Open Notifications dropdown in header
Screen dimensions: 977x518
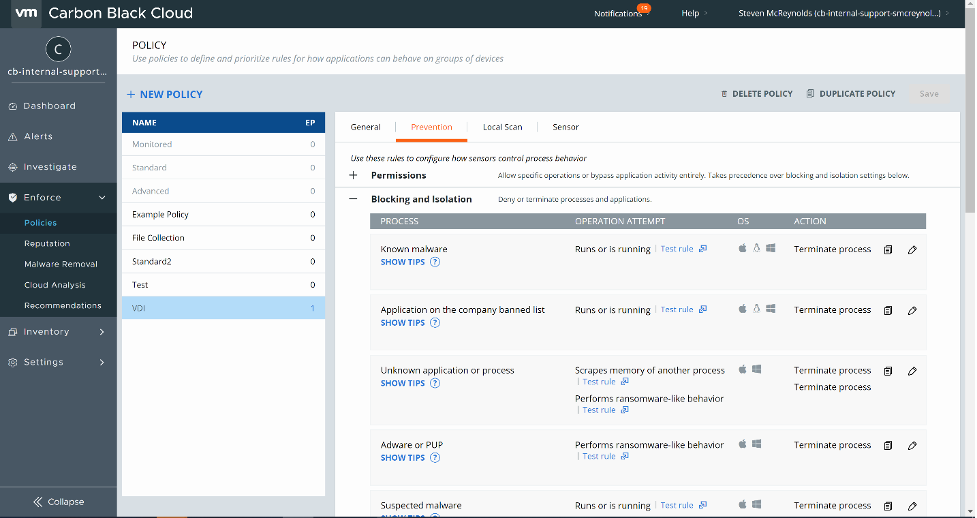tap(621, 13)
